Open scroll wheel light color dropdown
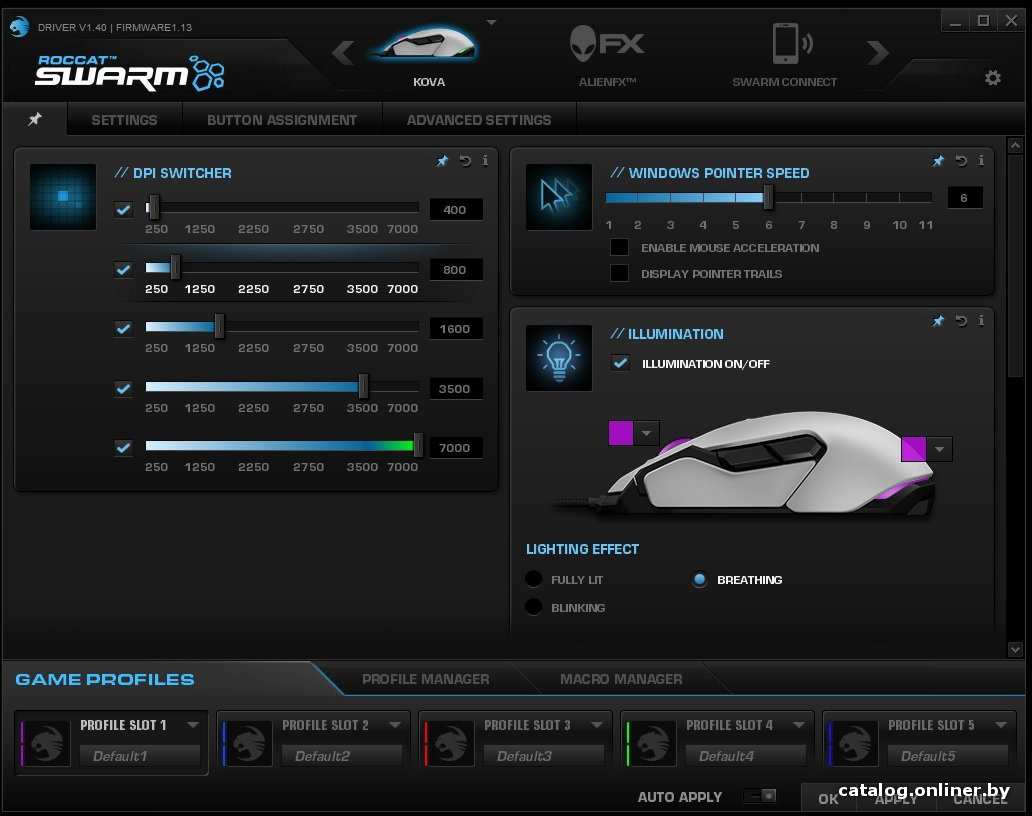This screenshot has height=816, width=1032. click(646, 433)
